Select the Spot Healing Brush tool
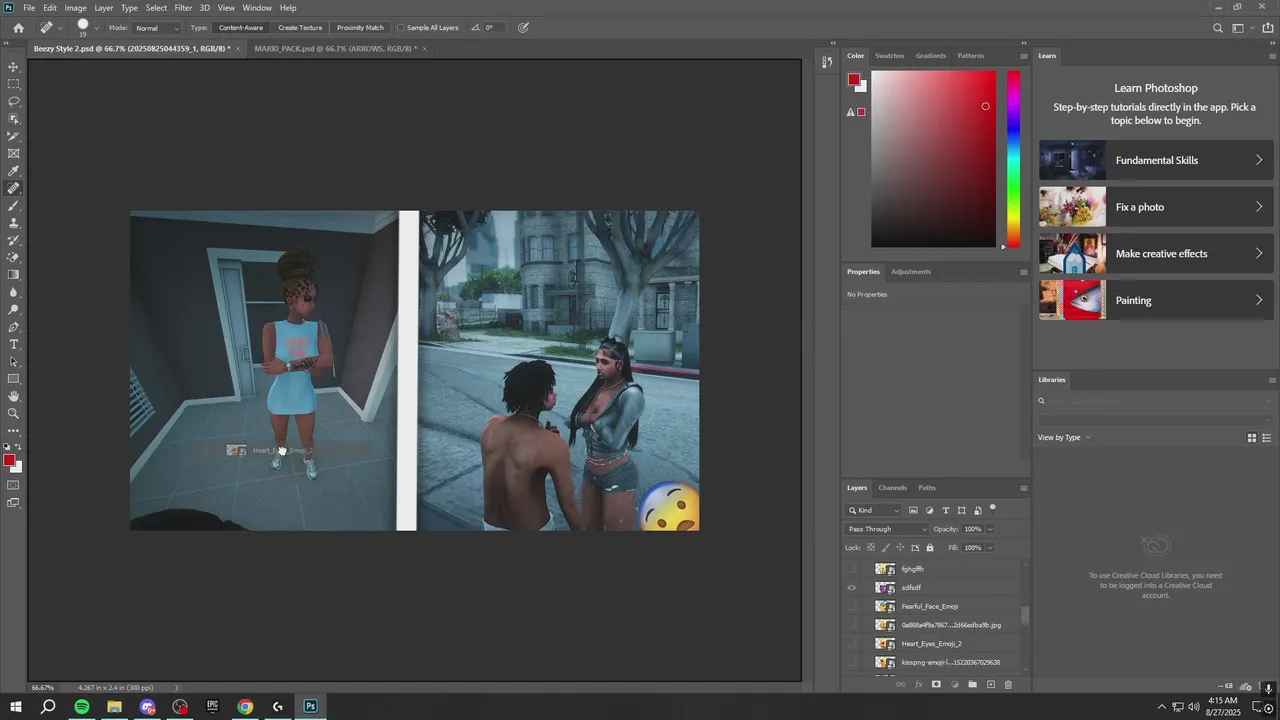 click(14, 188)
